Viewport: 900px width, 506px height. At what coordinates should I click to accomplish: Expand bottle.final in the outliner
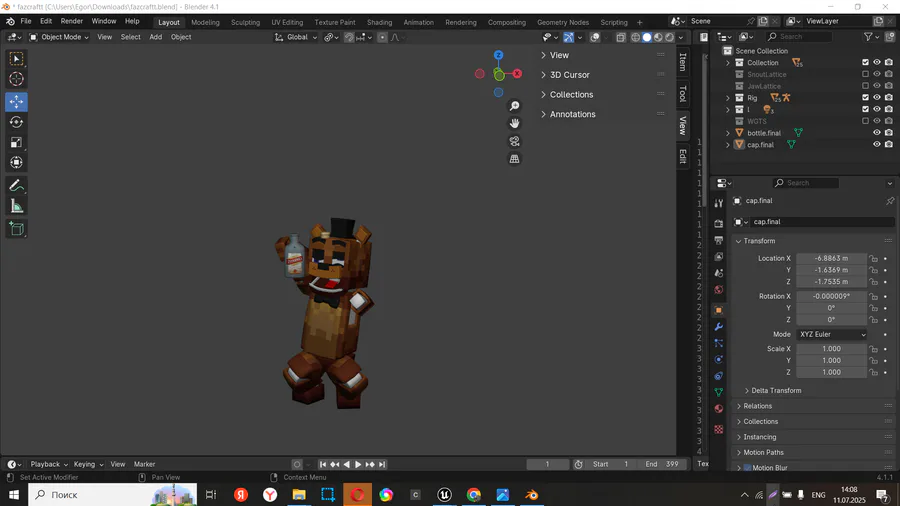click(x=728, y=133)
